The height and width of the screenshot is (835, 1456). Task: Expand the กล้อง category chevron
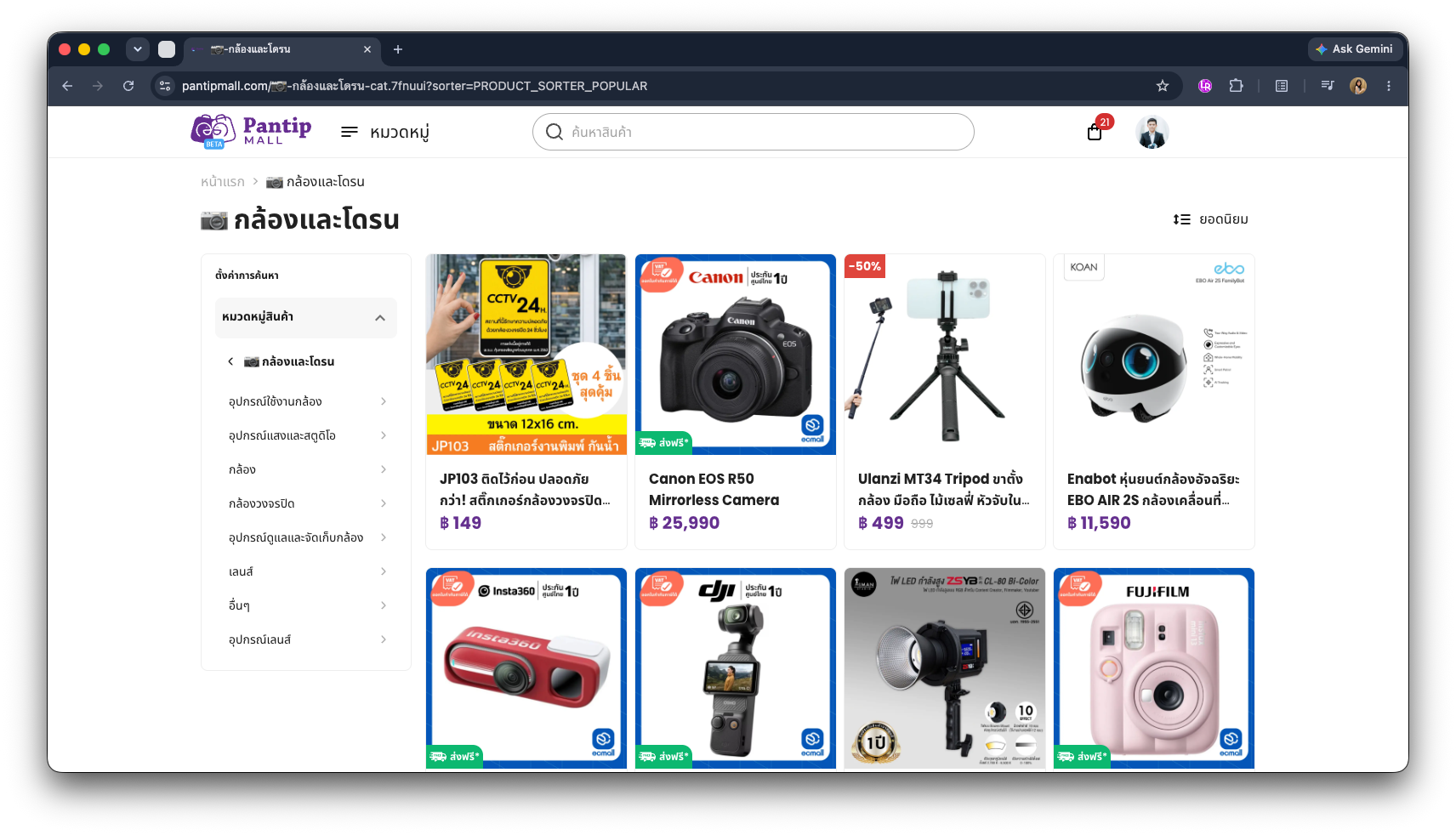384,469
